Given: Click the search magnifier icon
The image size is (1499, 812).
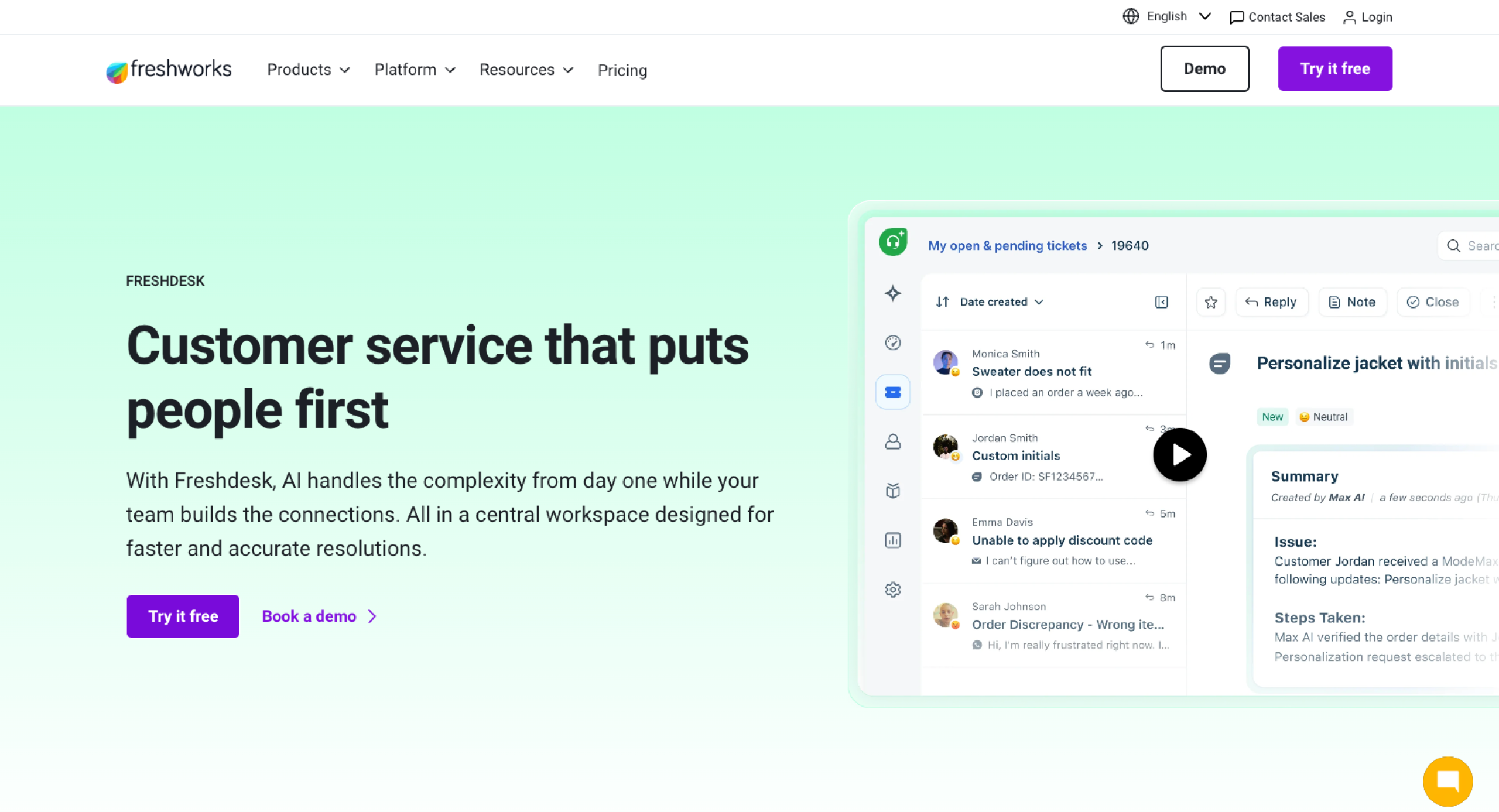Looking at the screenshot, I should [1454, 246].
